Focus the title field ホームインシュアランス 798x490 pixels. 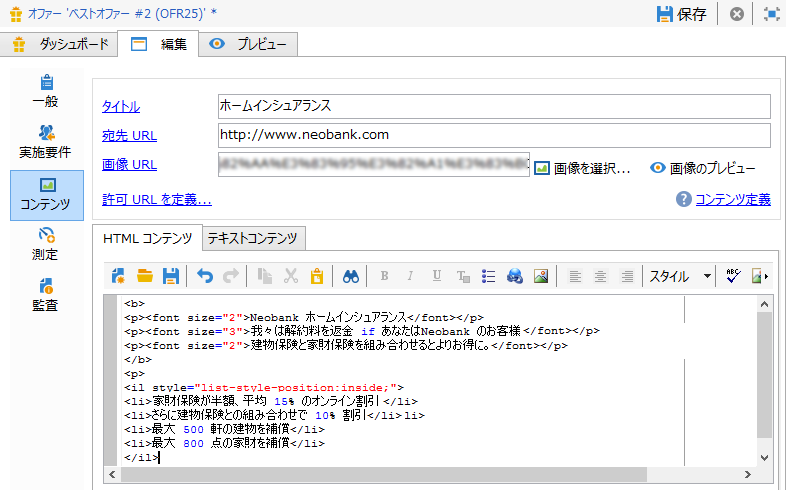coord(494,106)
